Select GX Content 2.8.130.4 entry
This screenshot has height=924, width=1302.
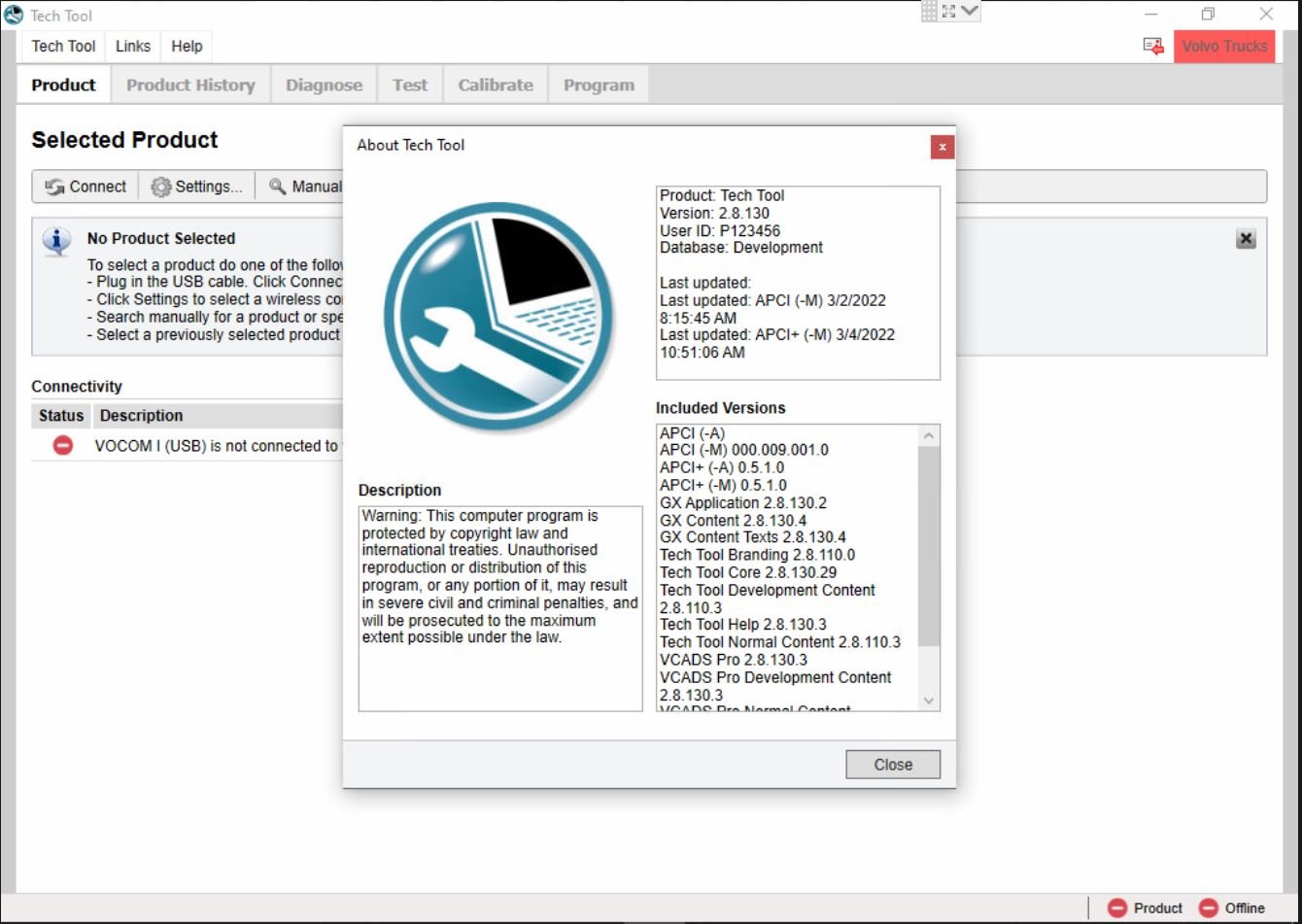(x=733, y=520)
